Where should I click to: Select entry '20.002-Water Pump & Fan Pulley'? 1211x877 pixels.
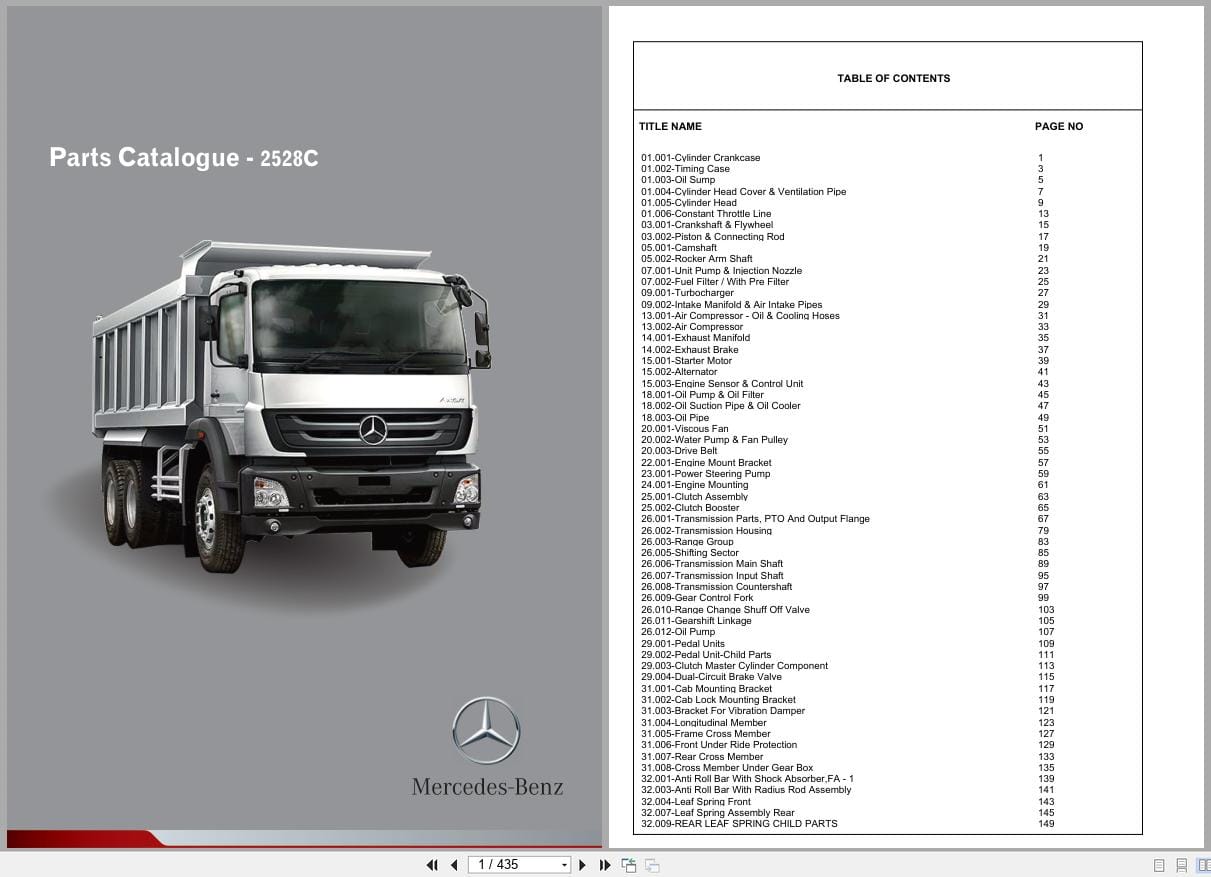(x=715, y=440)
